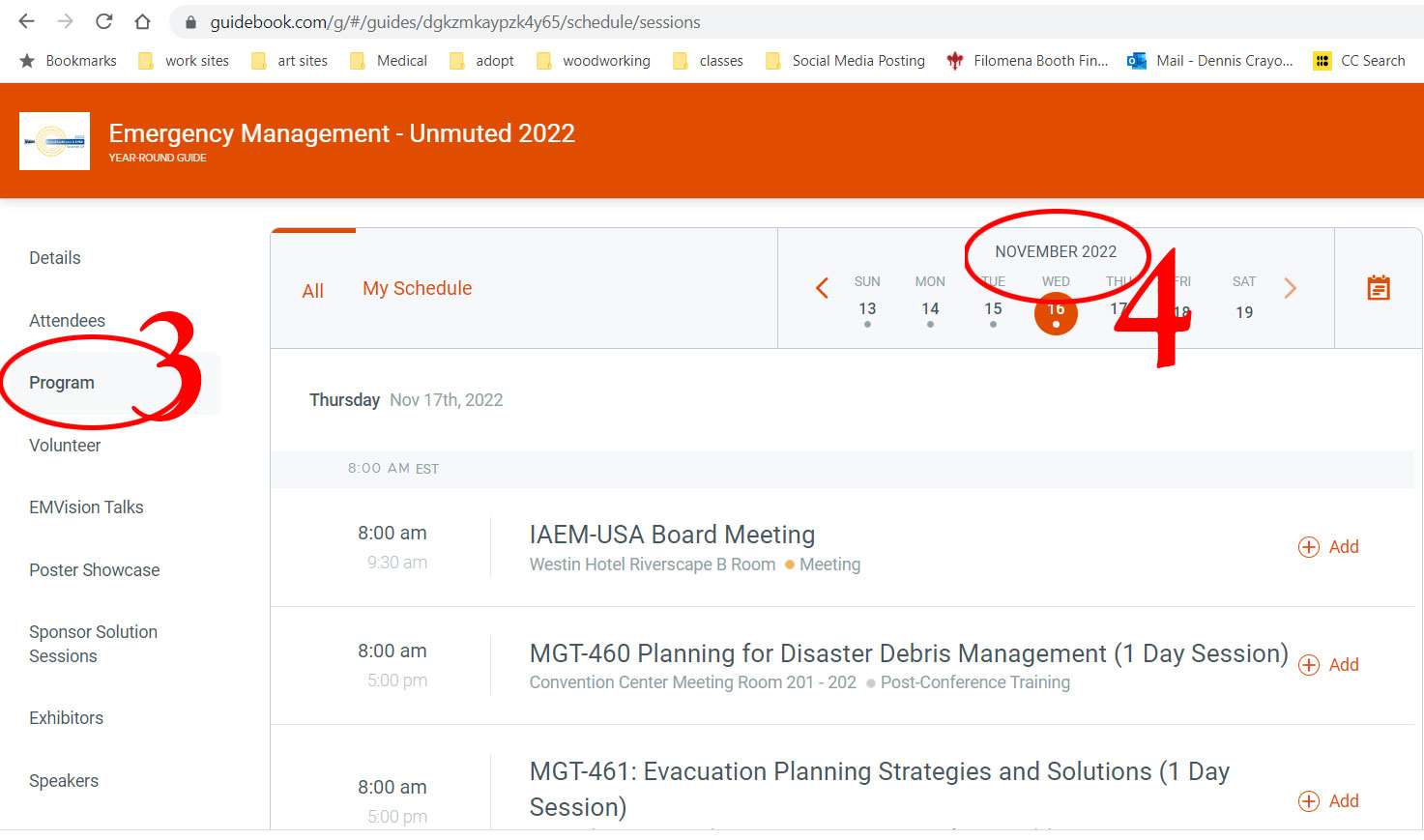Add MGT-461 session to my schedule
This screenshot has height=840, width=1424.
(x=1329, y=801)
